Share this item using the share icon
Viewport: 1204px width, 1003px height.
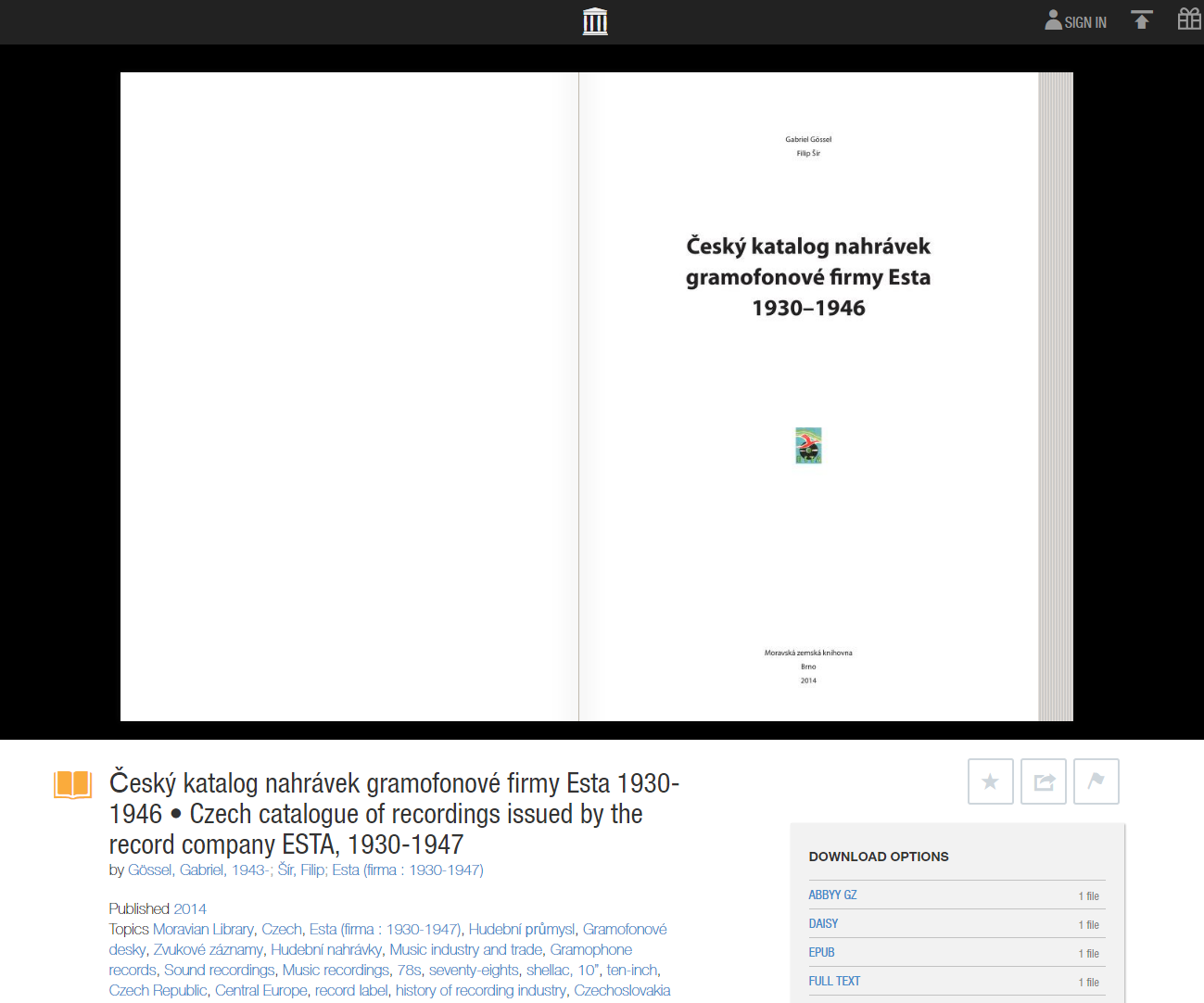click(x=1044, y=781)
